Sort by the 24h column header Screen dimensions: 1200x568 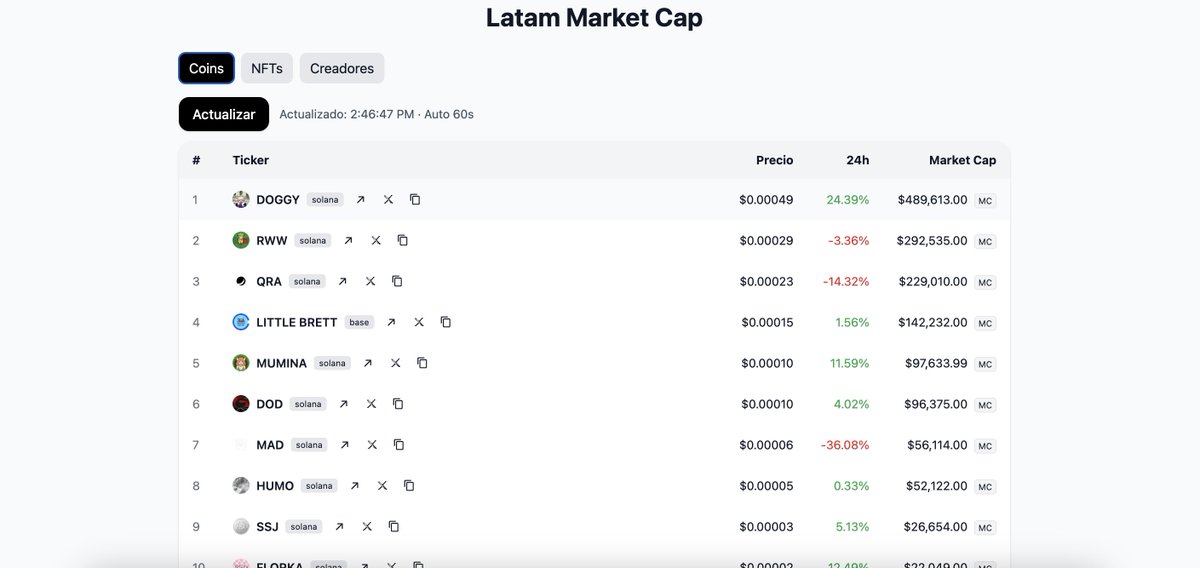tap(857, 160)
